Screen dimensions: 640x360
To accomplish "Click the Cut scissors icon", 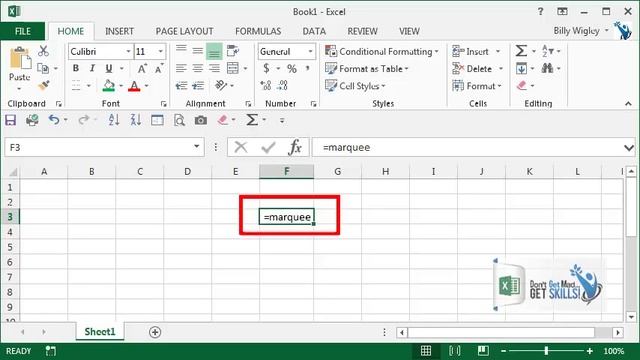I will [x=43, y=51].
